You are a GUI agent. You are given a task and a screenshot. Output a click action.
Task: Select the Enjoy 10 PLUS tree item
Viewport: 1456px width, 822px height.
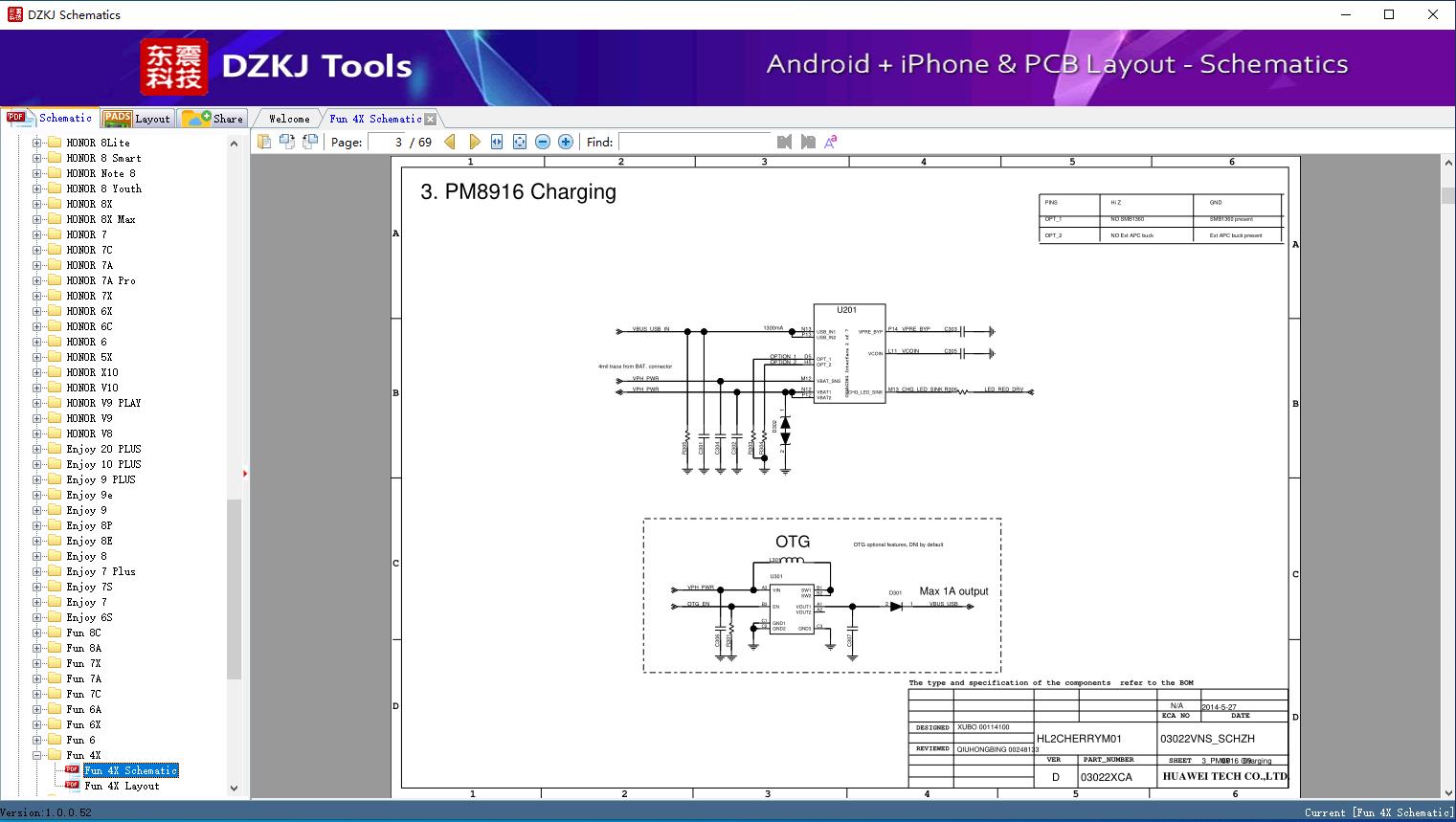pos(103,464)
